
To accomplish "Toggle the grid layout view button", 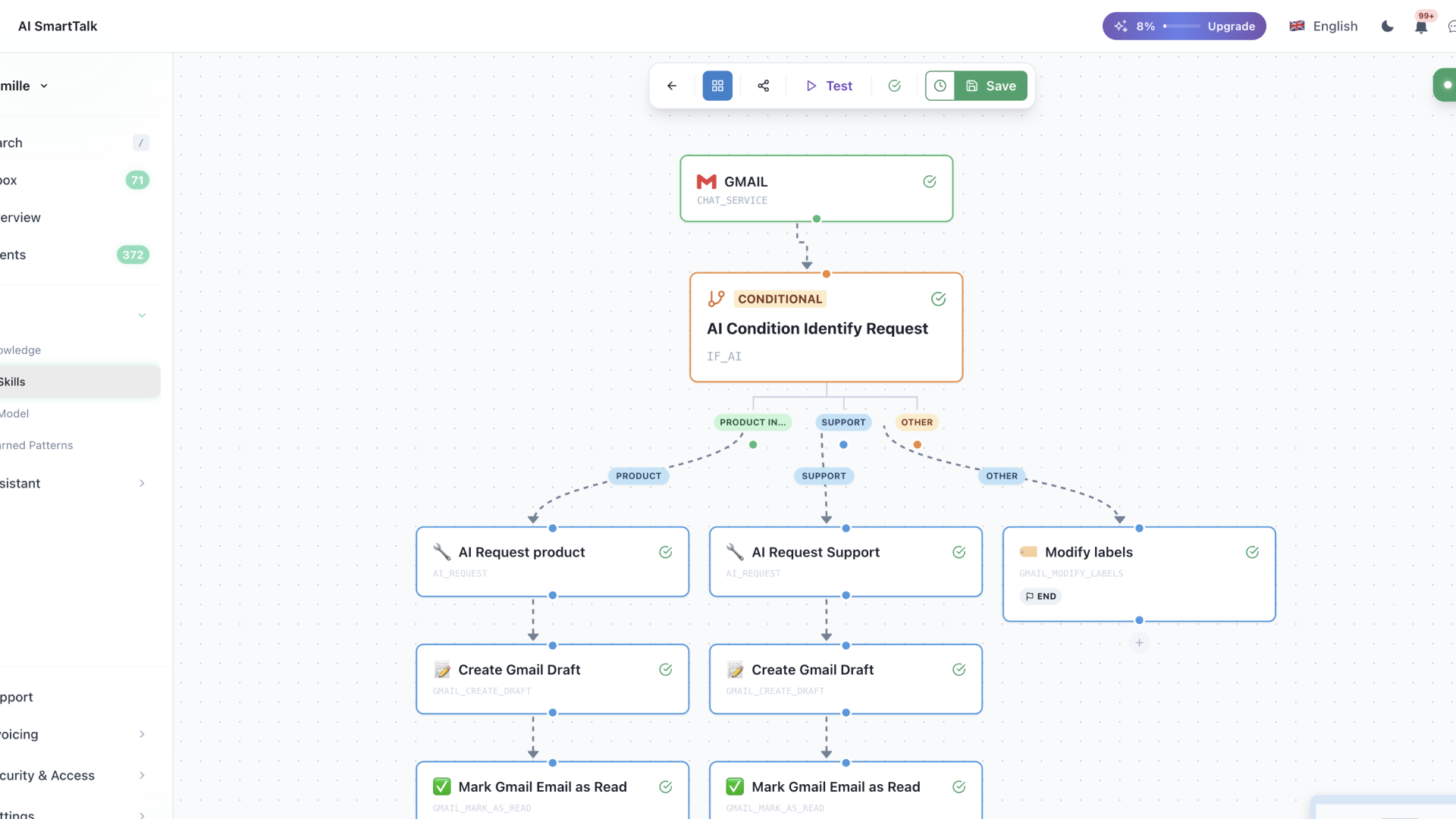I will click(717, 86).
